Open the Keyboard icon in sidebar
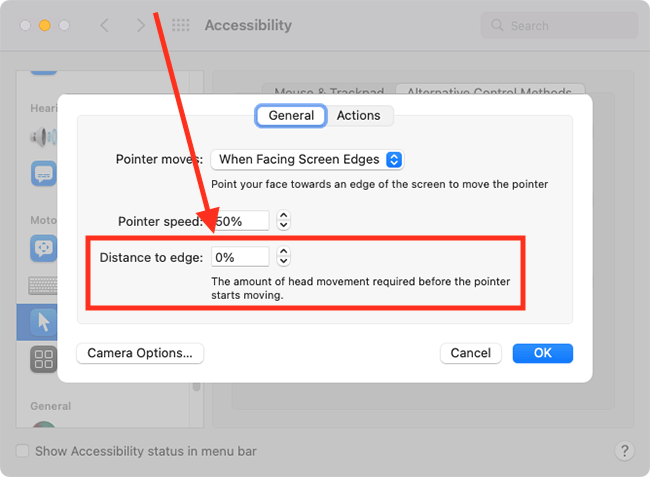Image resolution: width=650 pixels, height=477 pixels. tap(43, 286)
